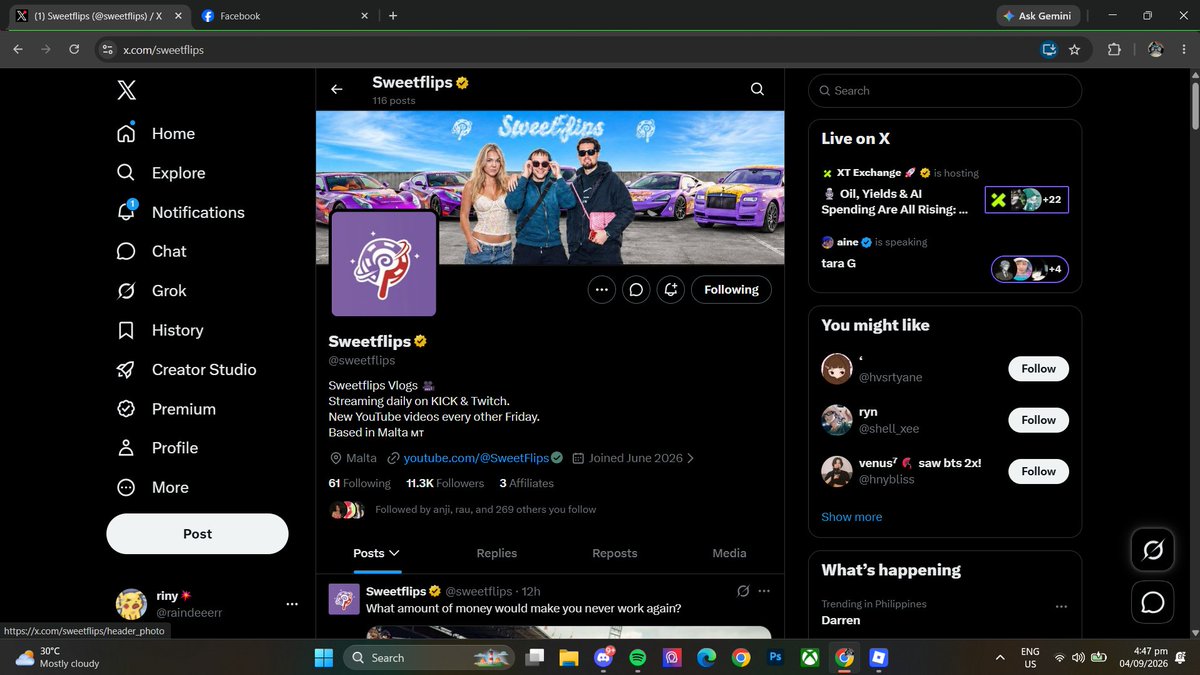
Task: Open the profile more options button
Action: coord(601,290)
